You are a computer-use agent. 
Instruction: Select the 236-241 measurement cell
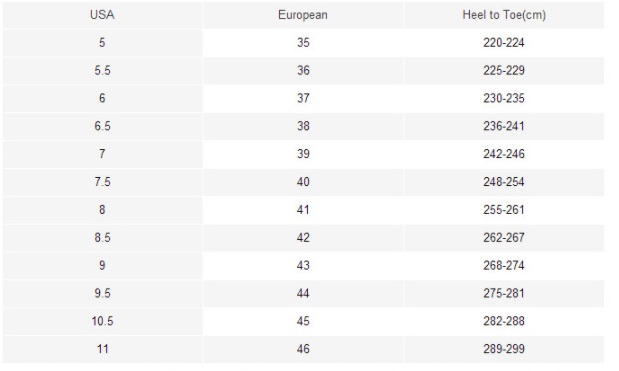tap(504, 126)
